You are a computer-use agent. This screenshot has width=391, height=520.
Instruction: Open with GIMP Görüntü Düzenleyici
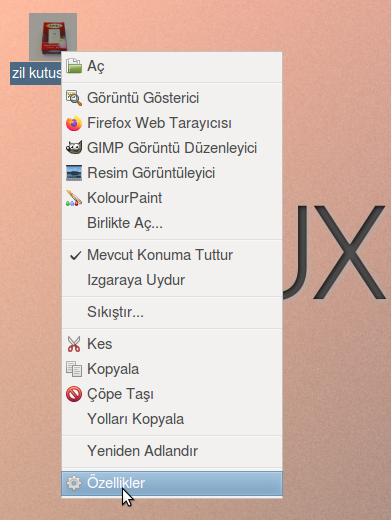pyautogui.click(x=172, y=148)
